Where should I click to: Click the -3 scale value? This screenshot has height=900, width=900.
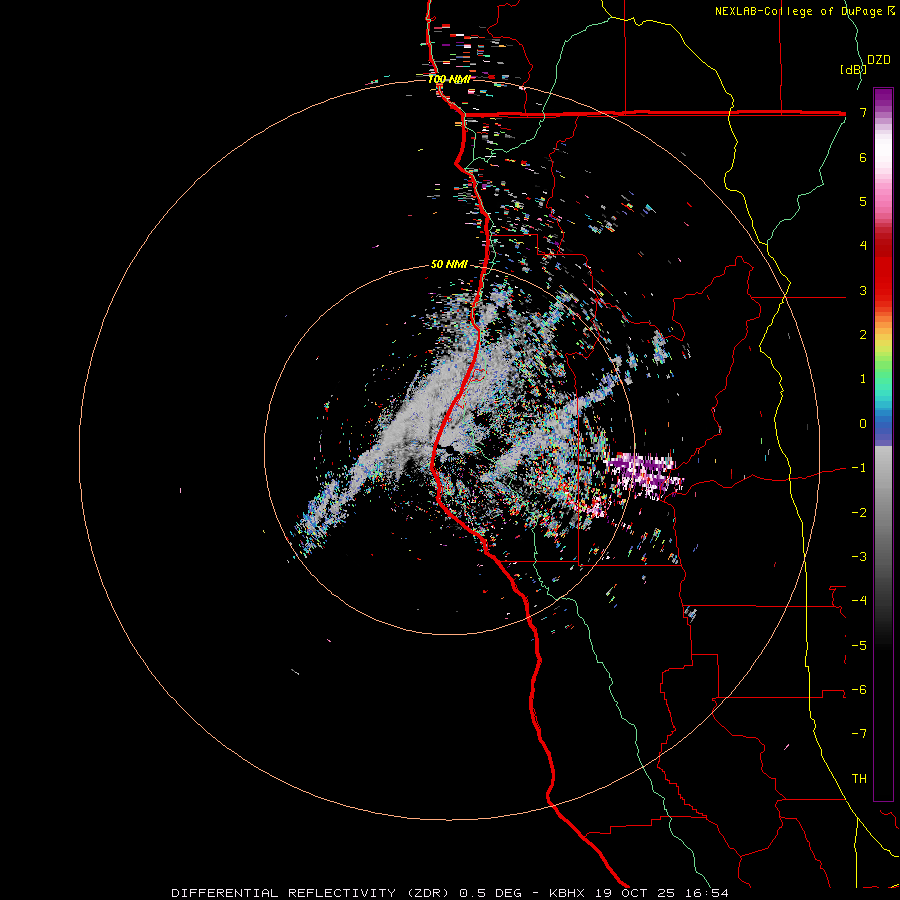[x=859, y=556]
